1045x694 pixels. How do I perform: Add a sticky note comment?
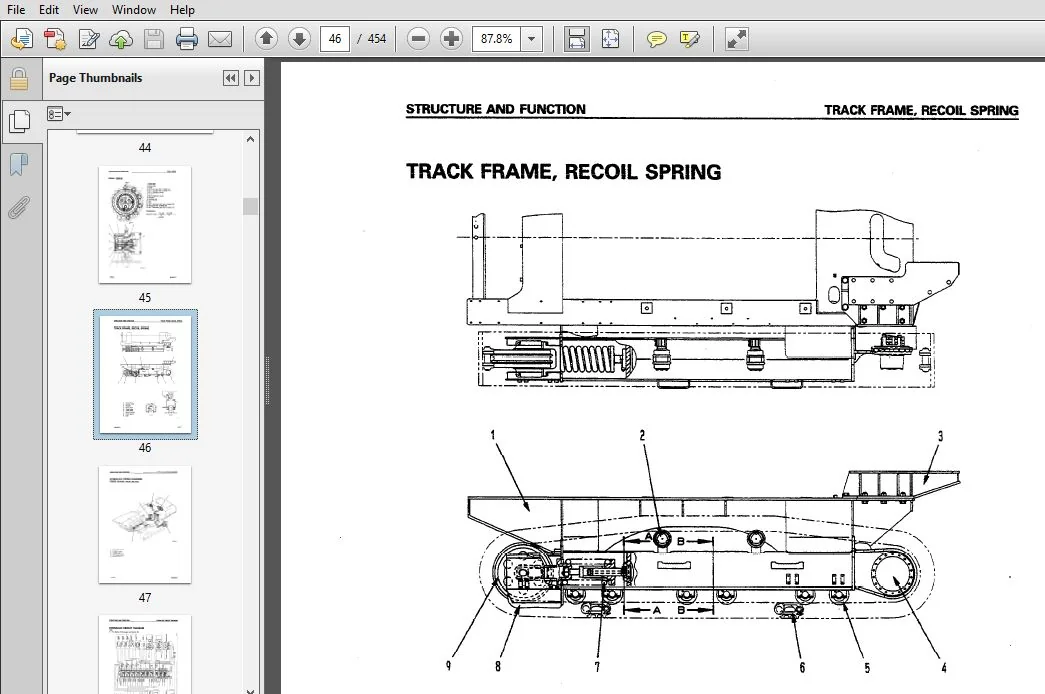[656, 39]
